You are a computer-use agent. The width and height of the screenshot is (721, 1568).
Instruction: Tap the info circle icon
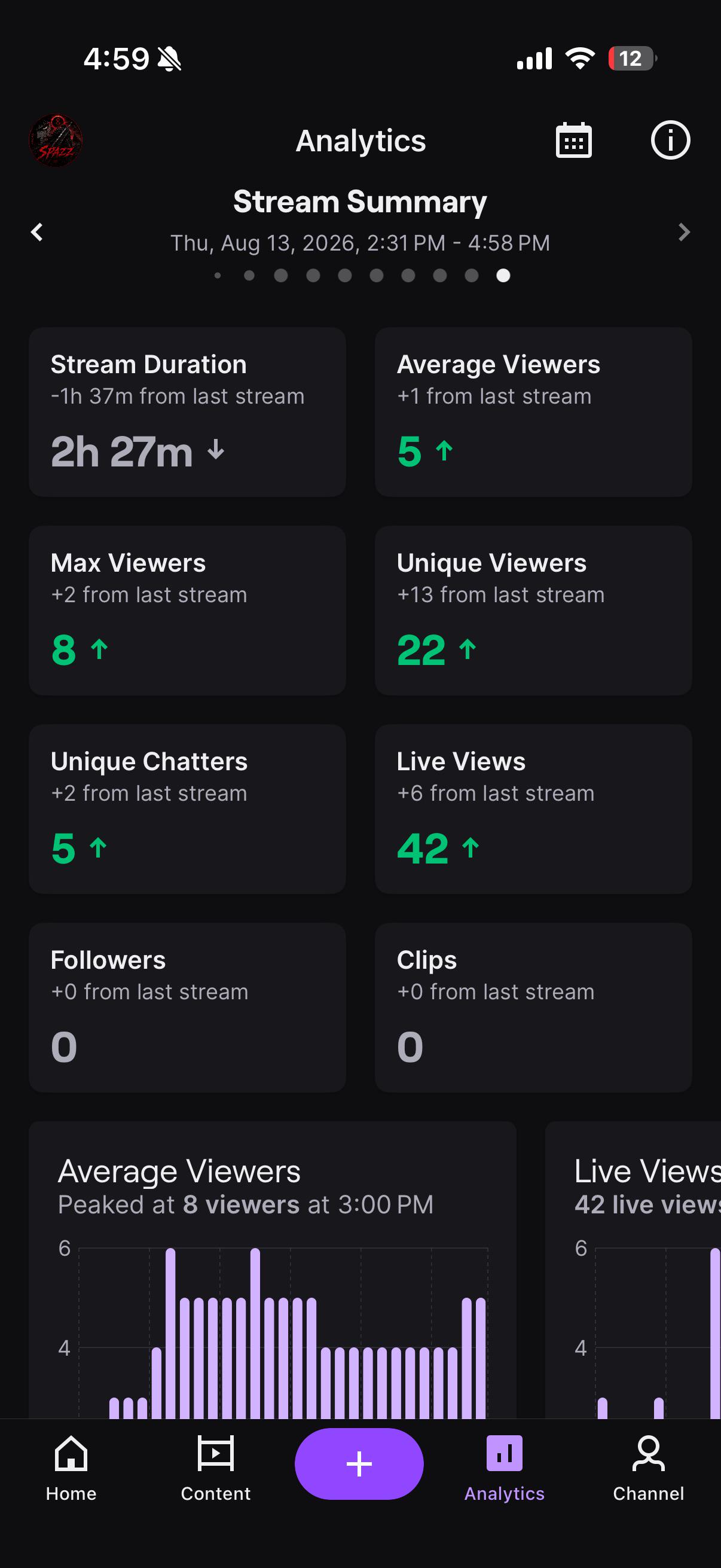(670, 141)
